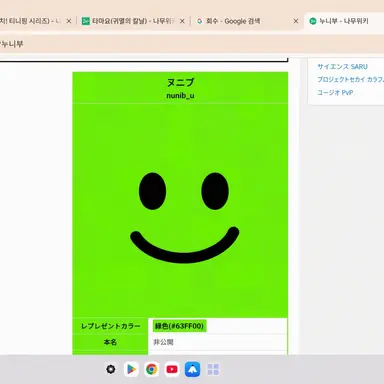Open the settings gear icon in the shelf
Screen dimensions: 384x384
point(111,369)
